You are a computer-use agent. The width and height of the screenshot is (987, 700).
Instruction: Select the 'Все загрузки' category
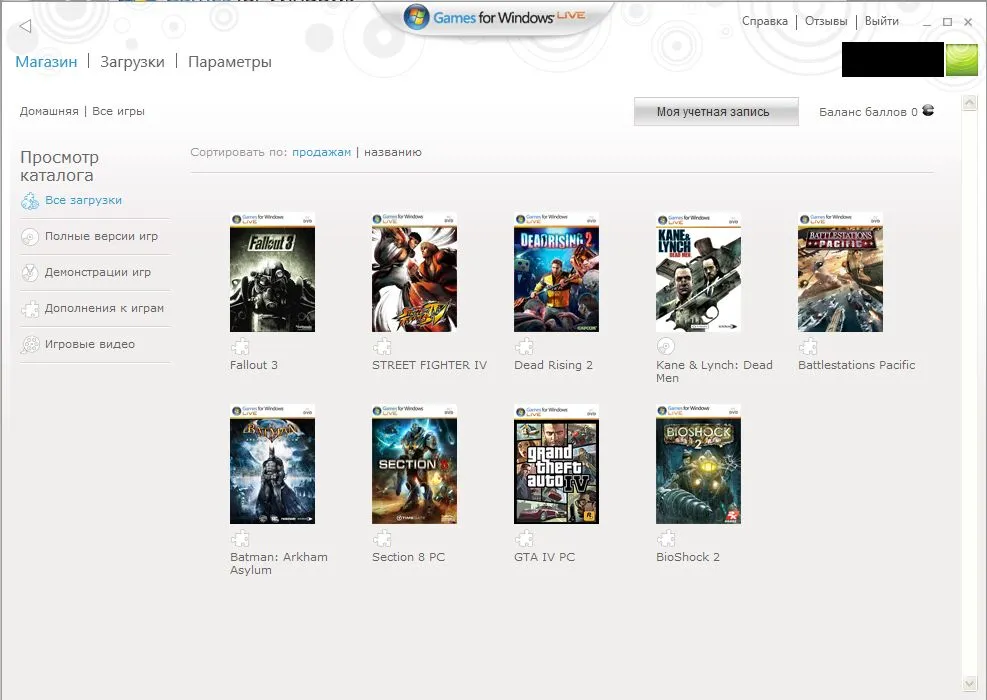[84, 200]
